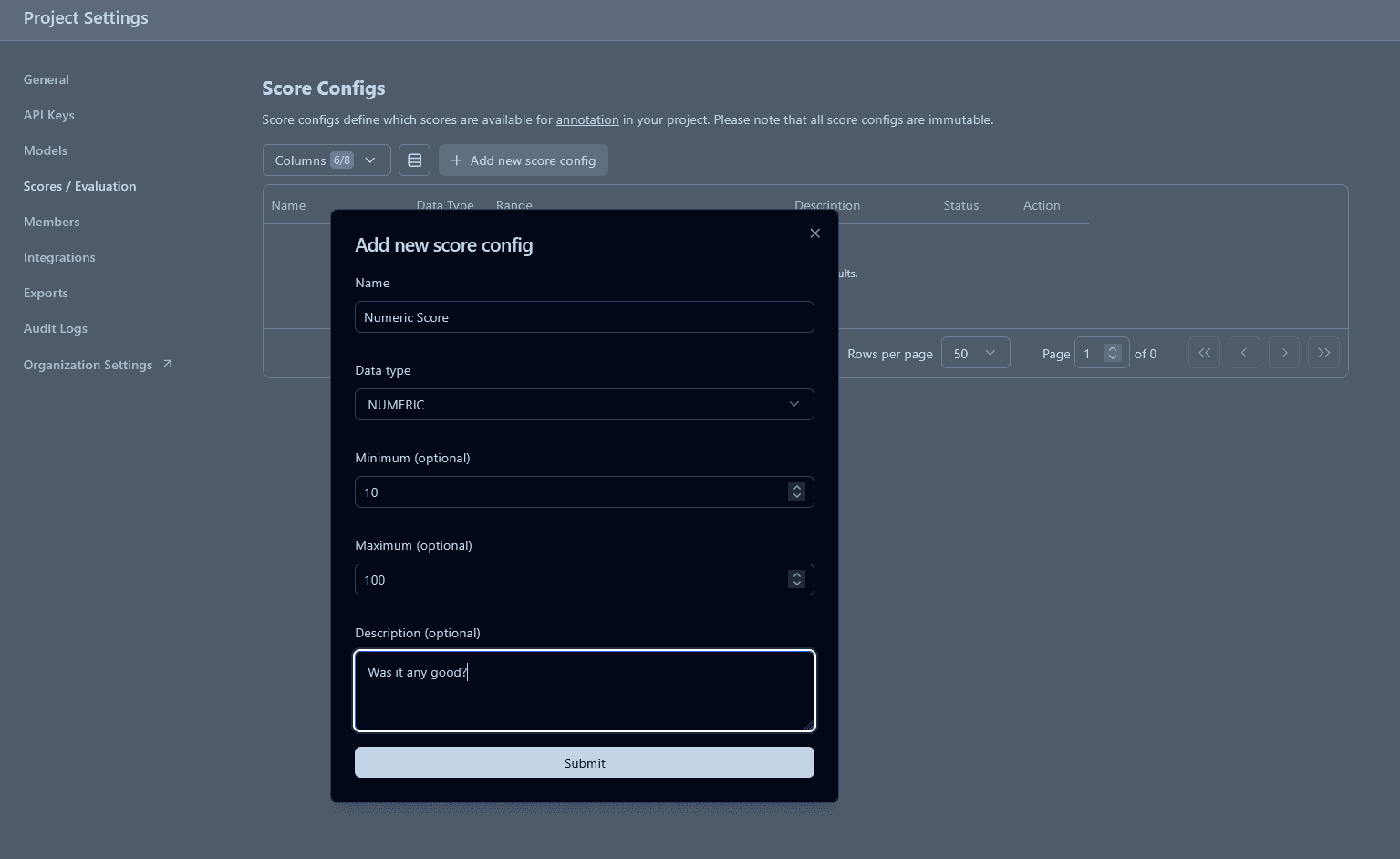Image resolution: width=1400 pixels, height=859 pixels.
Task: Dismiss the dialog with the X icon
Action: [x=814, y=233]
